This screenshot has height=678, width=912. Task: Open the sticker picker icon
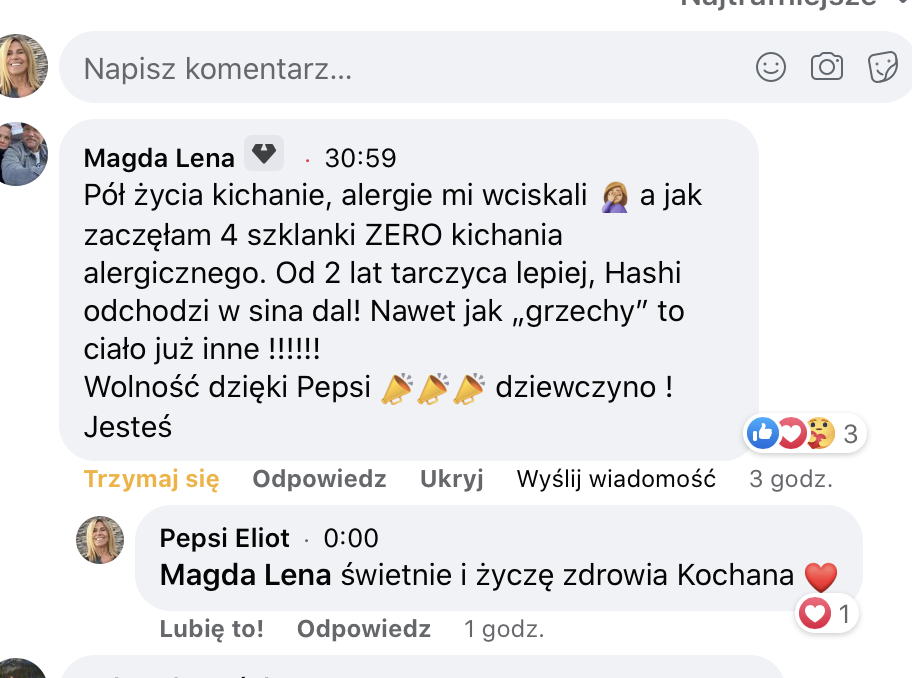tap(881, 67)
